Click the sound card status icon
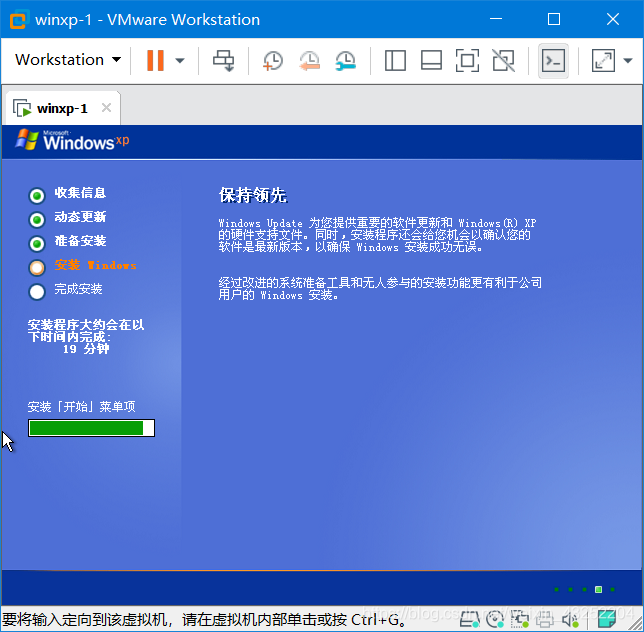 (x=570, y=619)
